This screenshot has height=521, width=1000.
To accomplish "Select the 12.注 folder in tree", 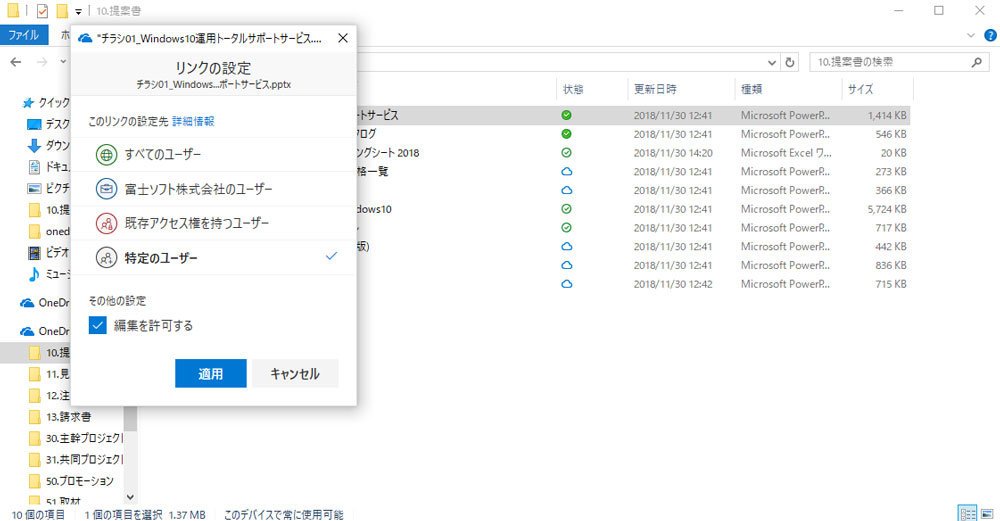I will (49, 395).
